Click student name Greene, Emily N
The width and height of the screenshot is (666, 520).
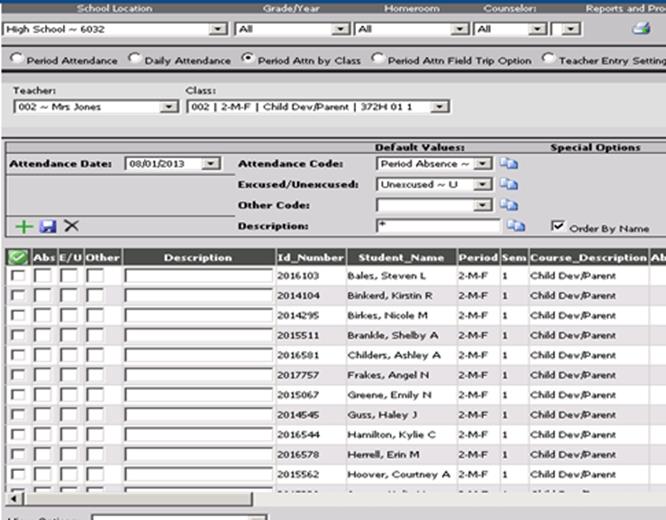pos(389,395)
